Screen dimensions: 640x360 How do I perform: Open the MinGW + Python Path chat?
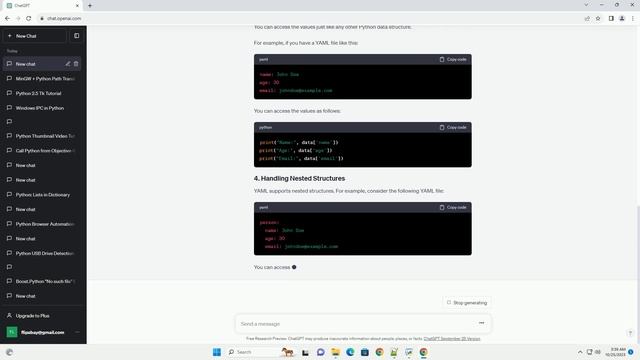[x=42, y=78]
